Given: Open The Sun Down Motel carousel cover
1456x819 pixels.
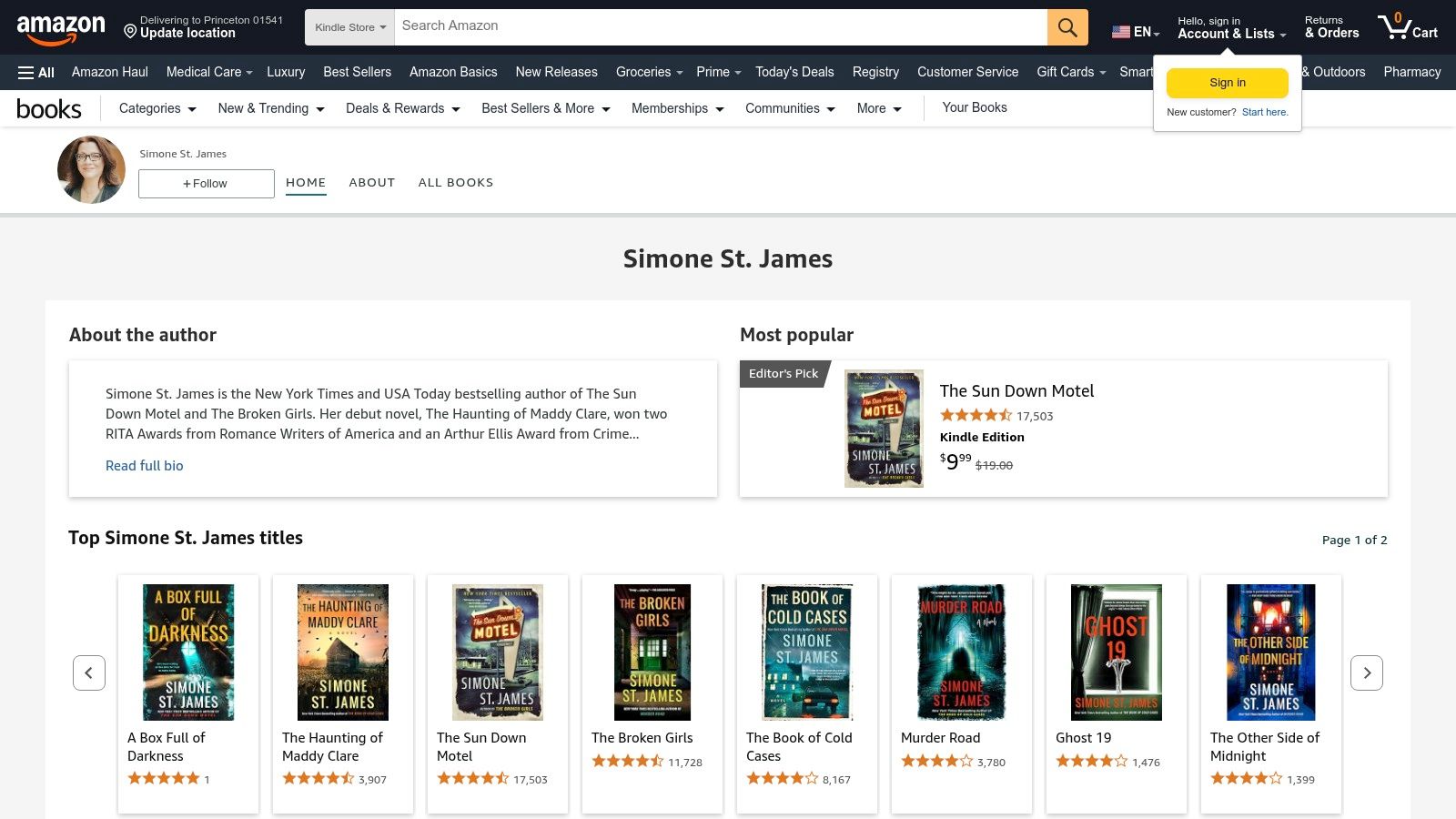Looking at the screenshot, I should click(498, 652).
